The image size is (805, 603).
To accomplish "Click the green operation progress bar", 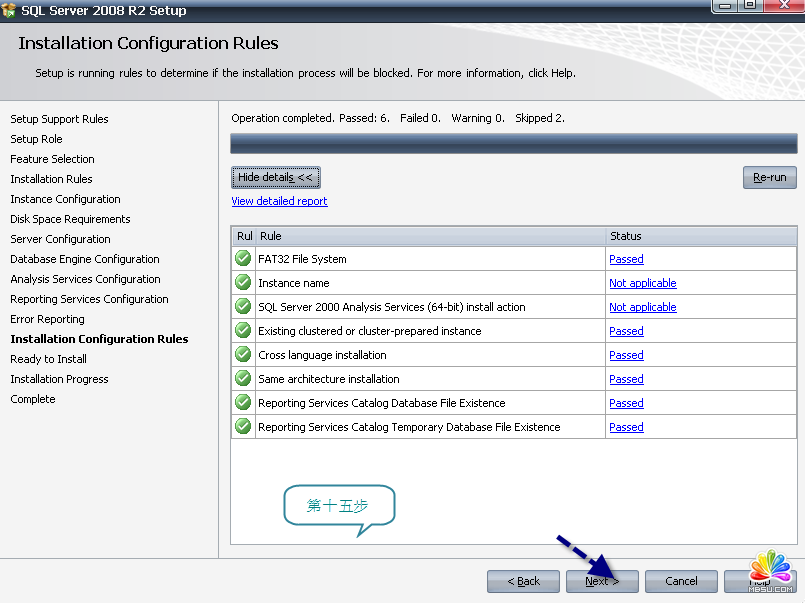I will [x=513, y=144].
